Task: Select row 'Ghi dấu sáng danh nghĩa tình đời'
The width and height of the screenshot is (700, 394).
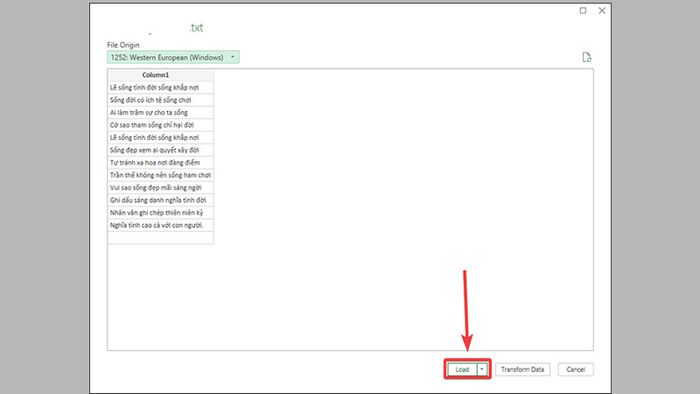Action: 160,200
